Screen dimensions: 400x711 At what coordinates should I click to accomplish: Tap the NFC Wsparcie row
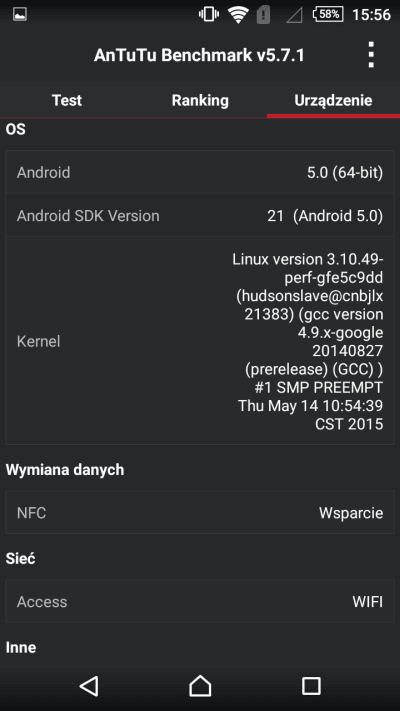[200, 512]
